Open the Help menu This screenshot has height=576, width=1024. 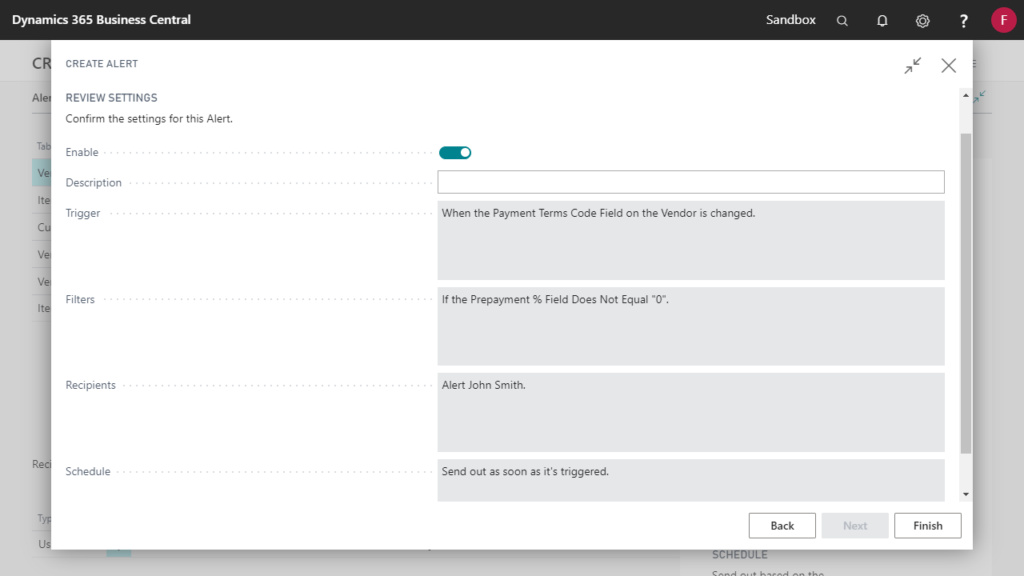point(962,20)
